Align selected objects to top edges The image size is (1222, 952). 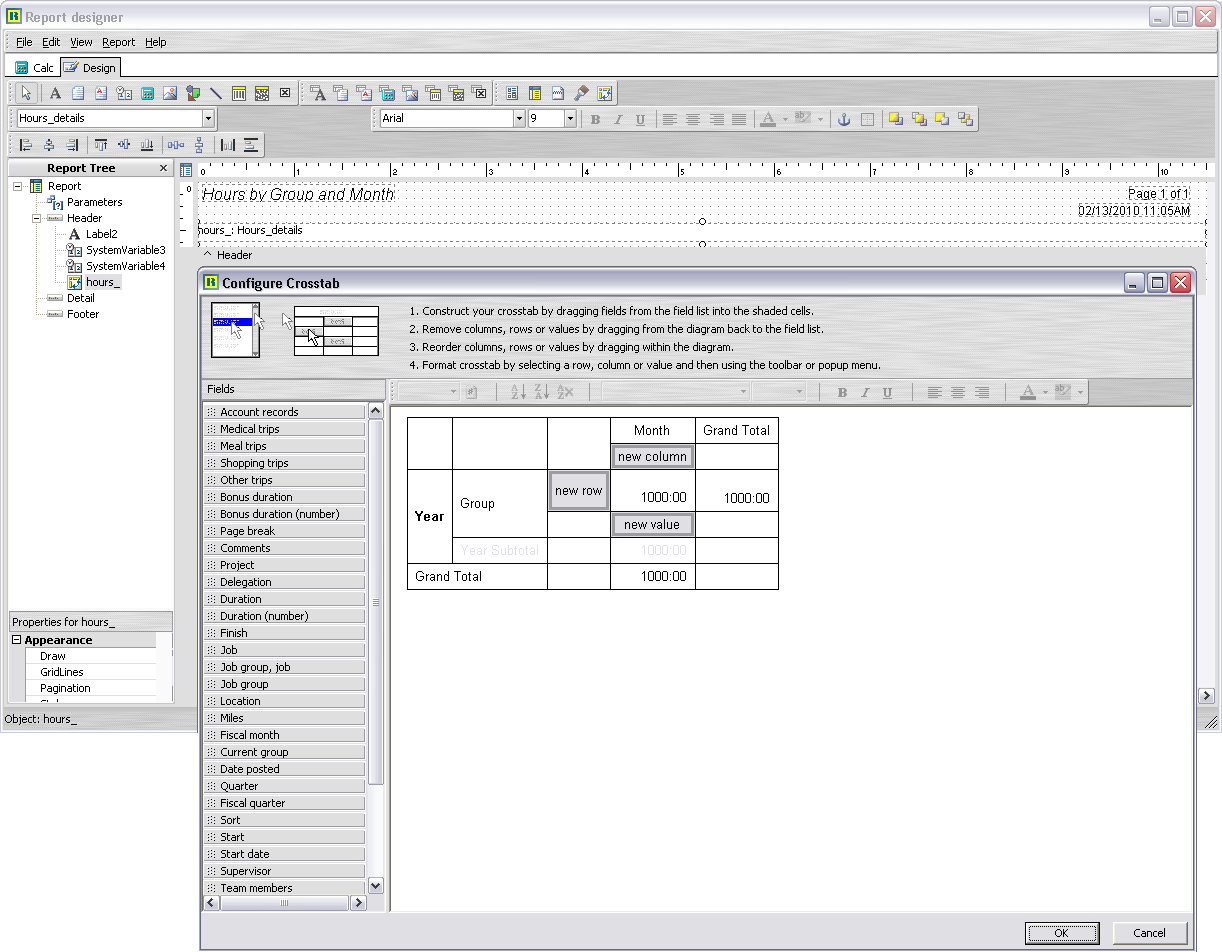point(101,145)
